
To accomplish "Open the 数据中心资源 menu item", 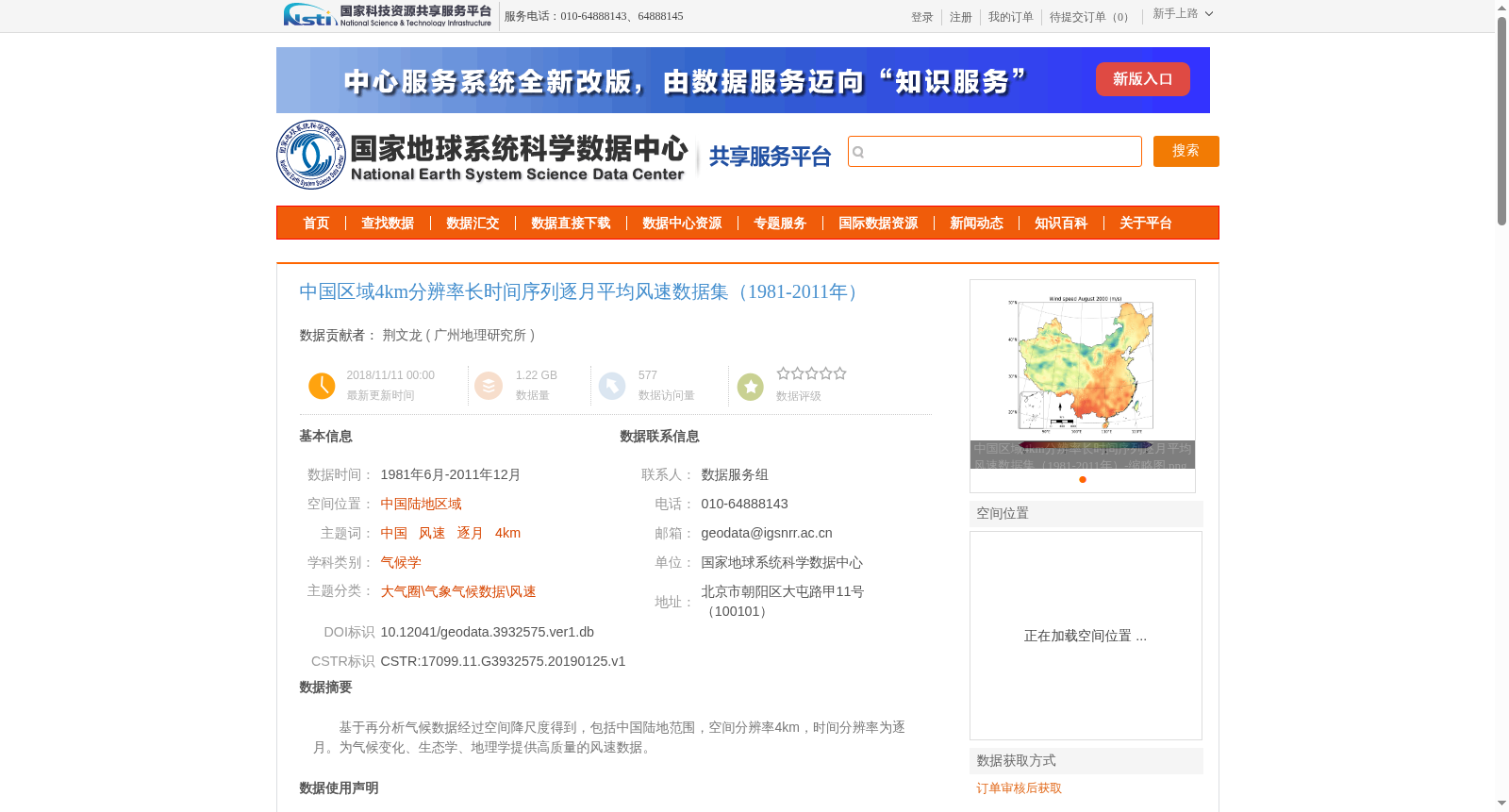I will point(682,224).
